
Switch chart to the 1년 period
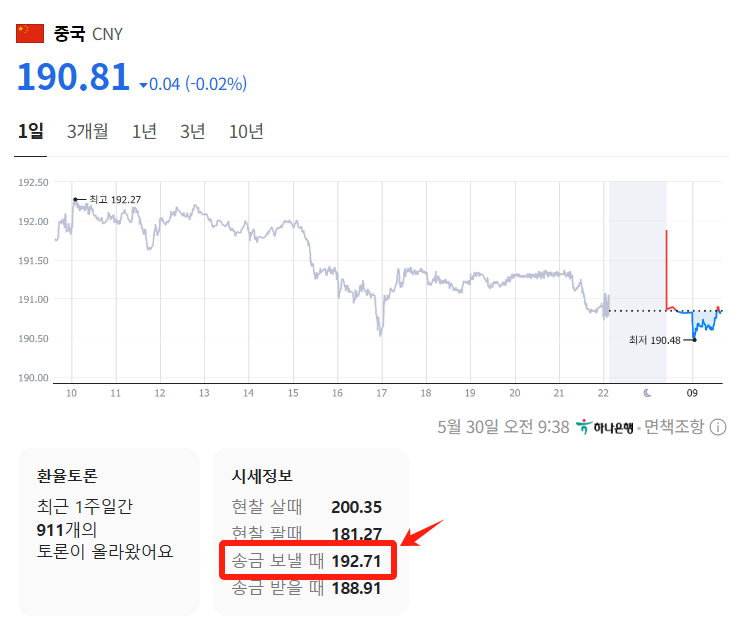[144, 131]
